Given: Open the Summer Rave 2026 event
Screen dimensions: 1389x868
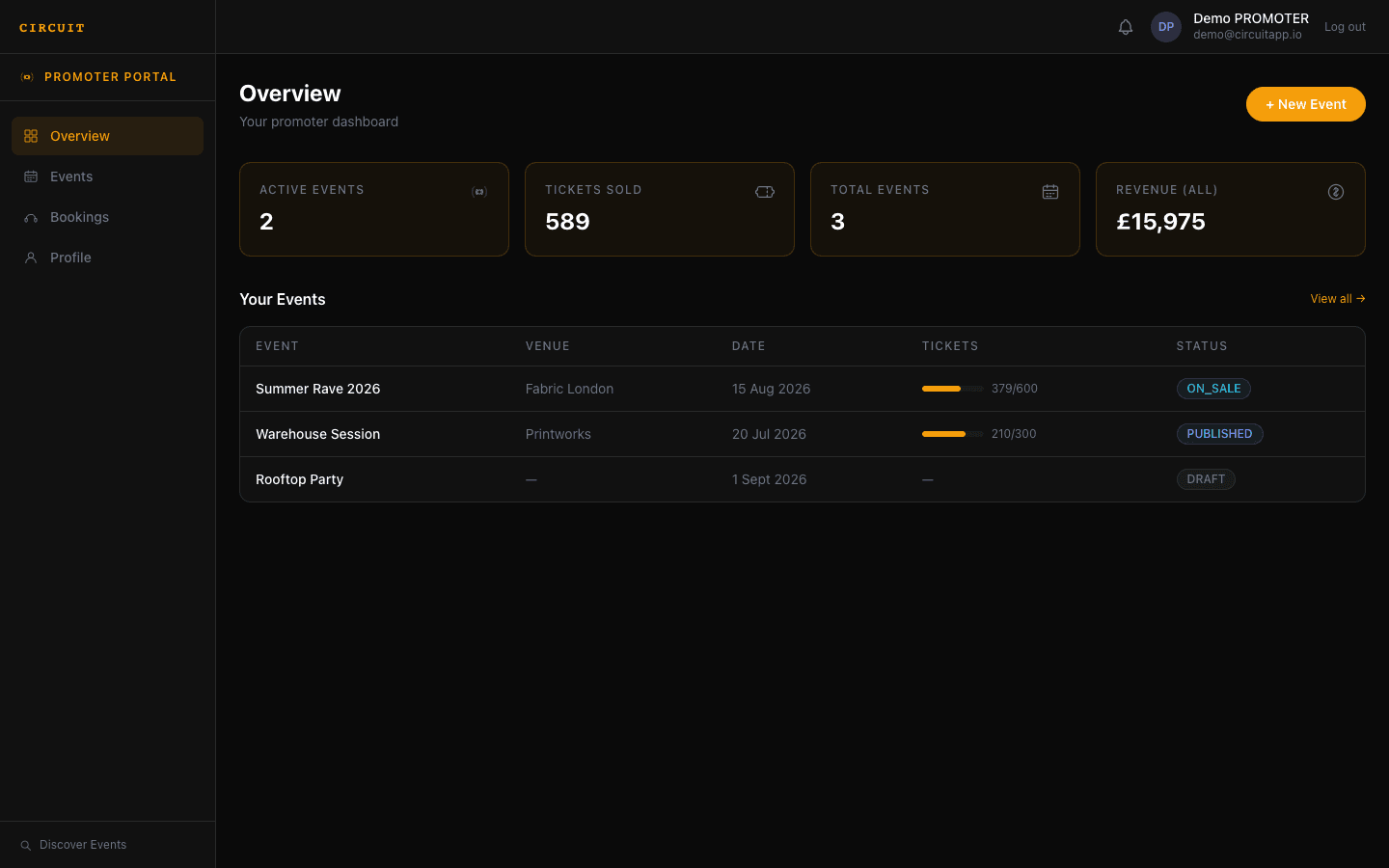Looking at the screenshot, I should point(318,389).
